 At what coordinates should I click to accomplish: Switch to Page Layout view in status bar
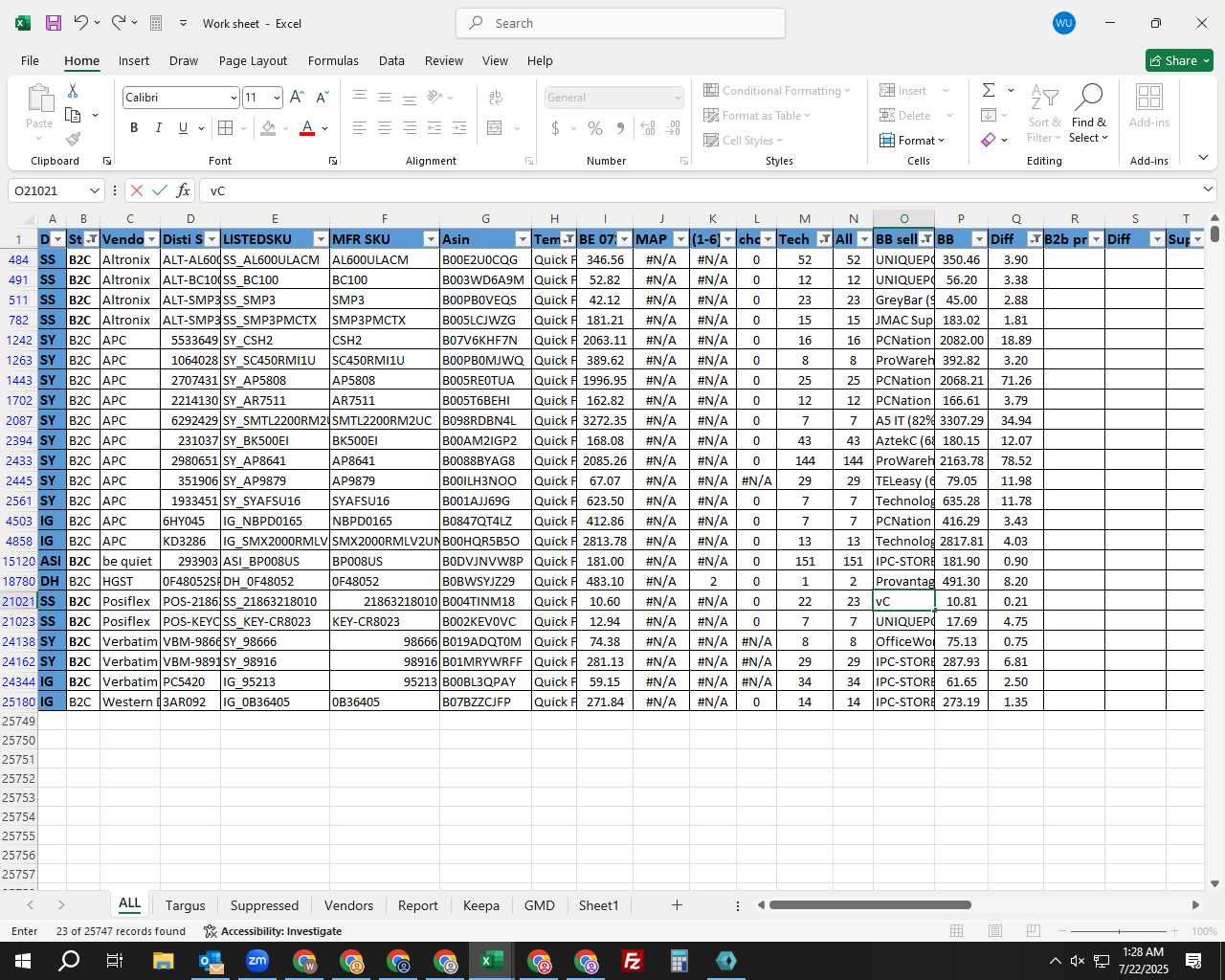point(994,930)
